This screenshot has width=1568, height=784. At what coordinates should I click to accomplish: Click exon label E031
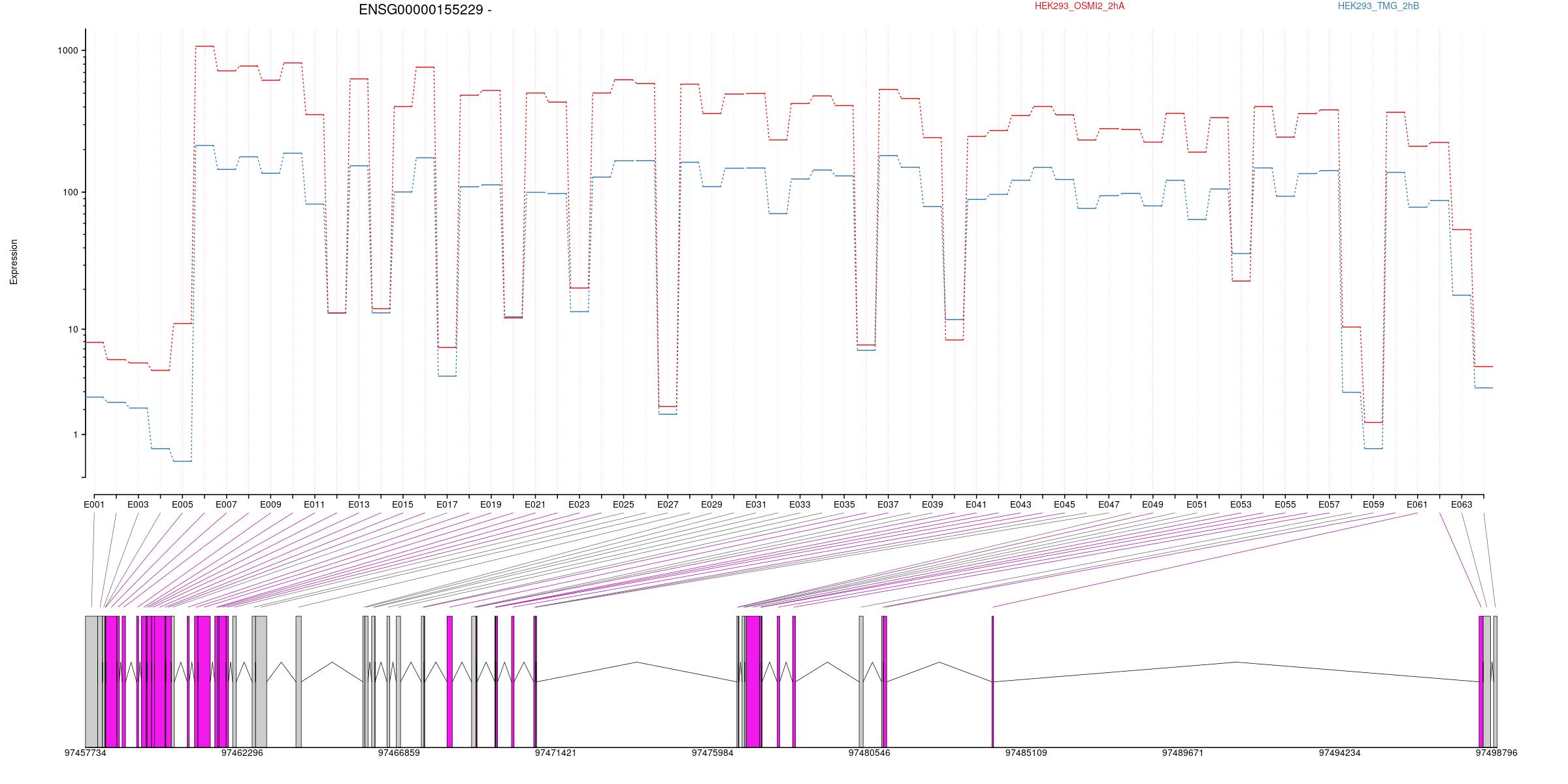[756, 504]
